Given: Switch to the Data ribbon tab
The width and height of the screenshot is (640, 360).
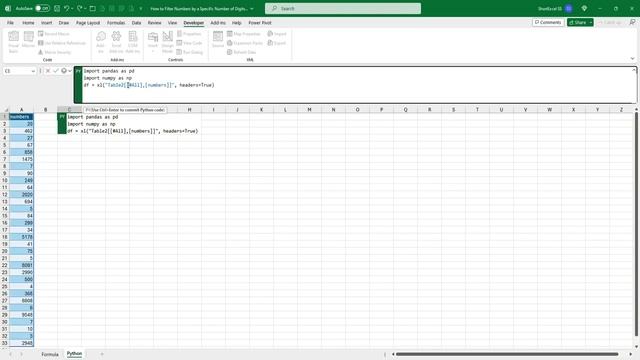Looking at the screenshot, I should click(136, 23).
